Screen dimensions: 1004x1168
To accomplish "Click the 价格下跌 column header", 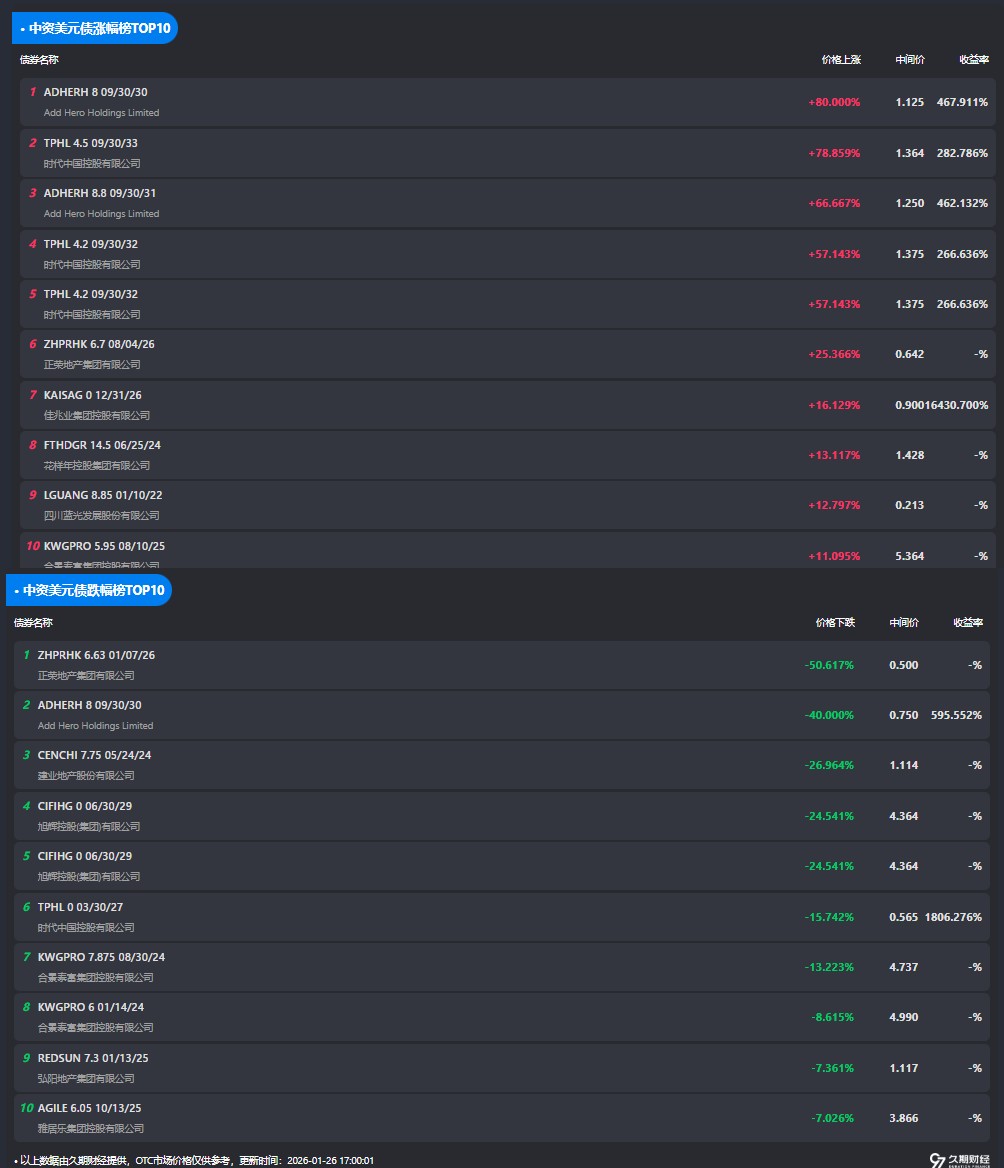I will click(835, 622).
